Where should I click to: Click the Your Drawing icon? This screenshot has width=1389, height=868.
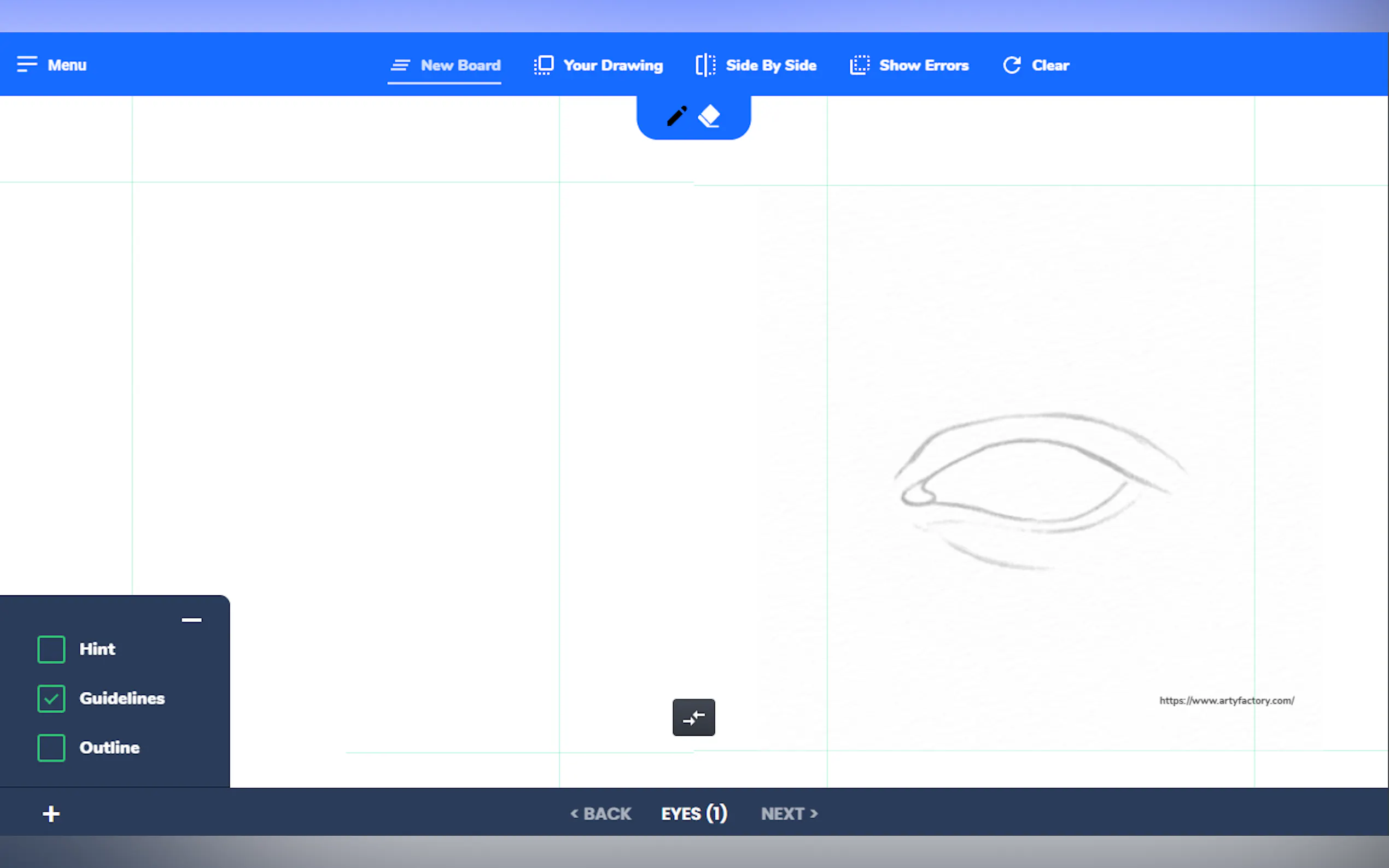coord(543,65)
